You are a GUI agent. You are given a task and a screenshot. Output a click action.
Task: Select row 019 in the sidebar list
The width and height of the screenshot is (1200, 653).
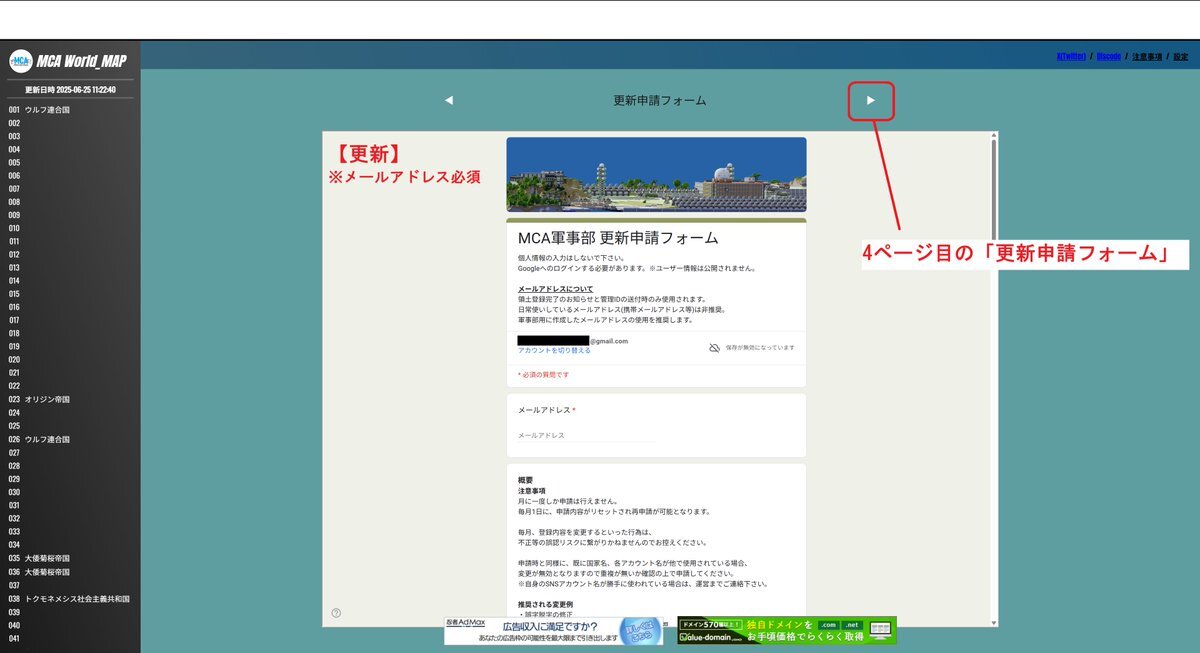tap(70, 346)
